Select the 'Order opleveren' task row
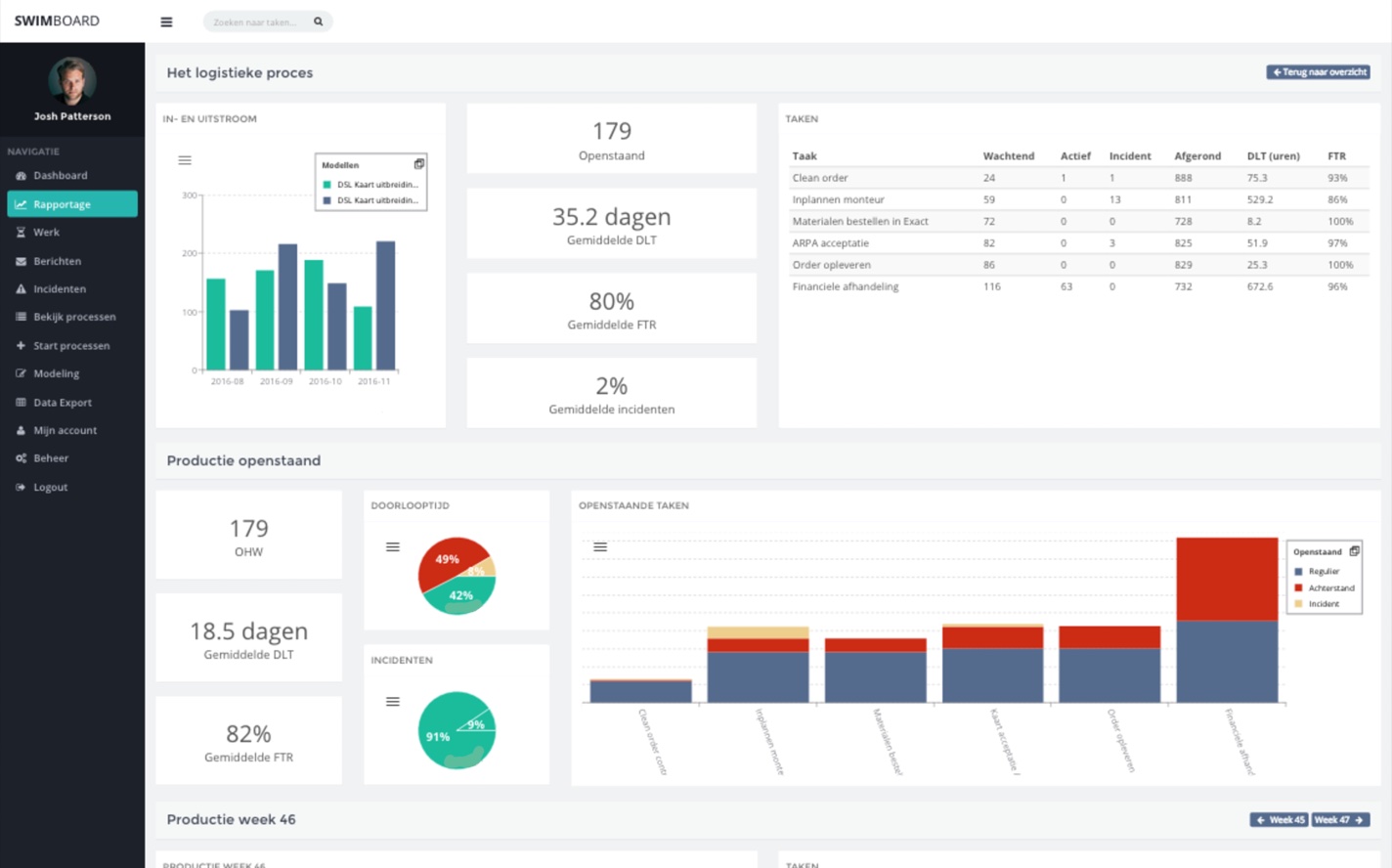The image size is (1392, 868). tap(1078, 265)
